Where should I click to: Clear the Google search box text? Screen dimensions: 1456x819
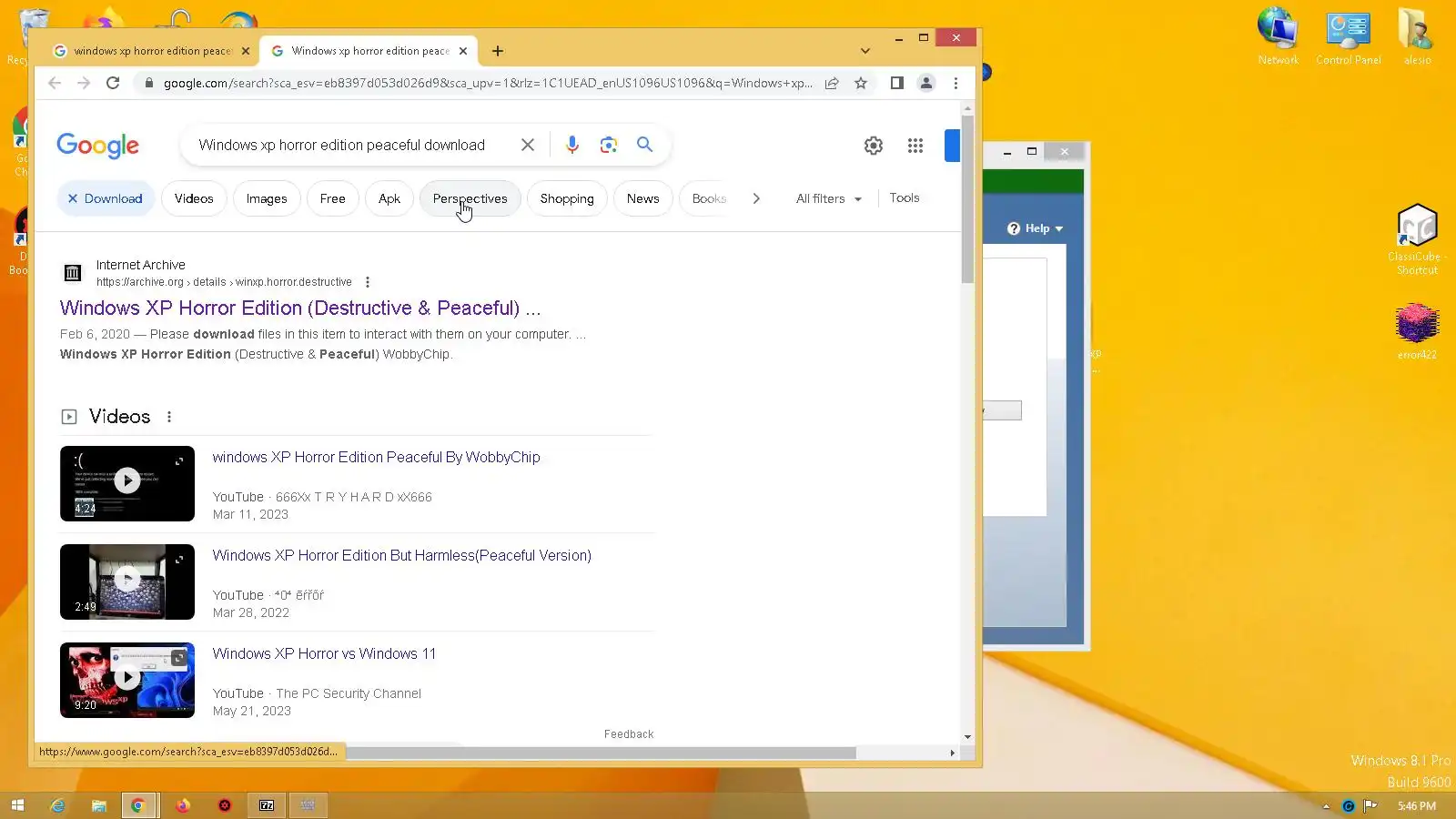pyautogui.click(x=528, y=145)
